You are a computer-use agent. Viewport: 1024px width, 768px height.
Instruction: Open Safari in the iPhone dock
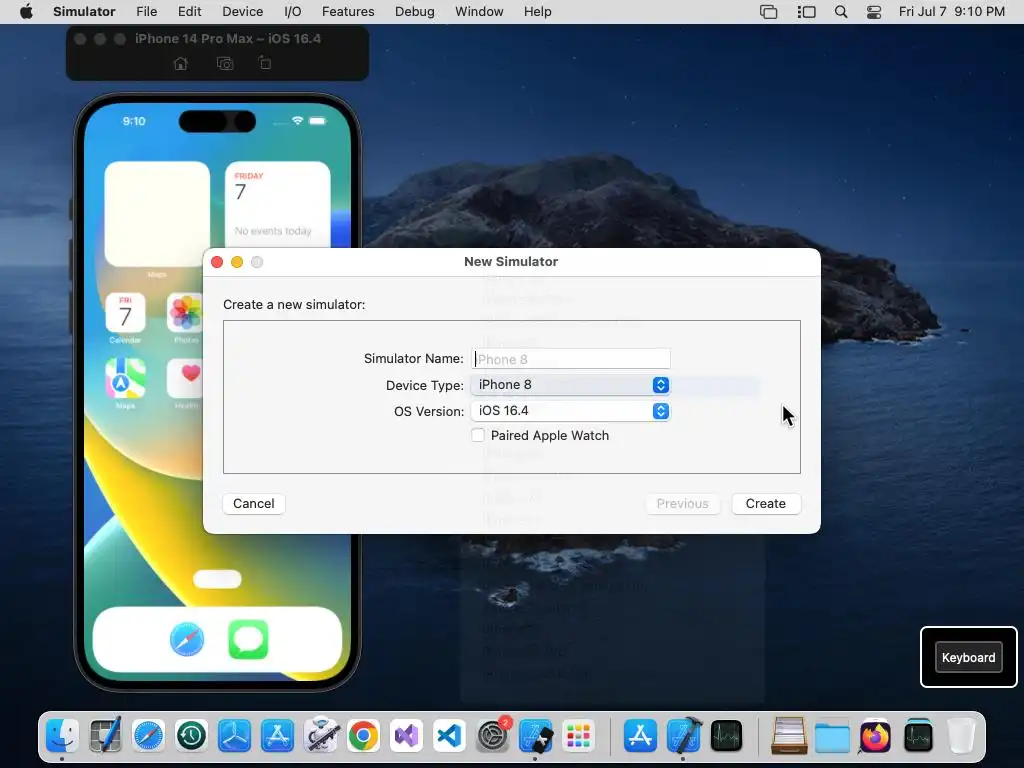point(187,639)
